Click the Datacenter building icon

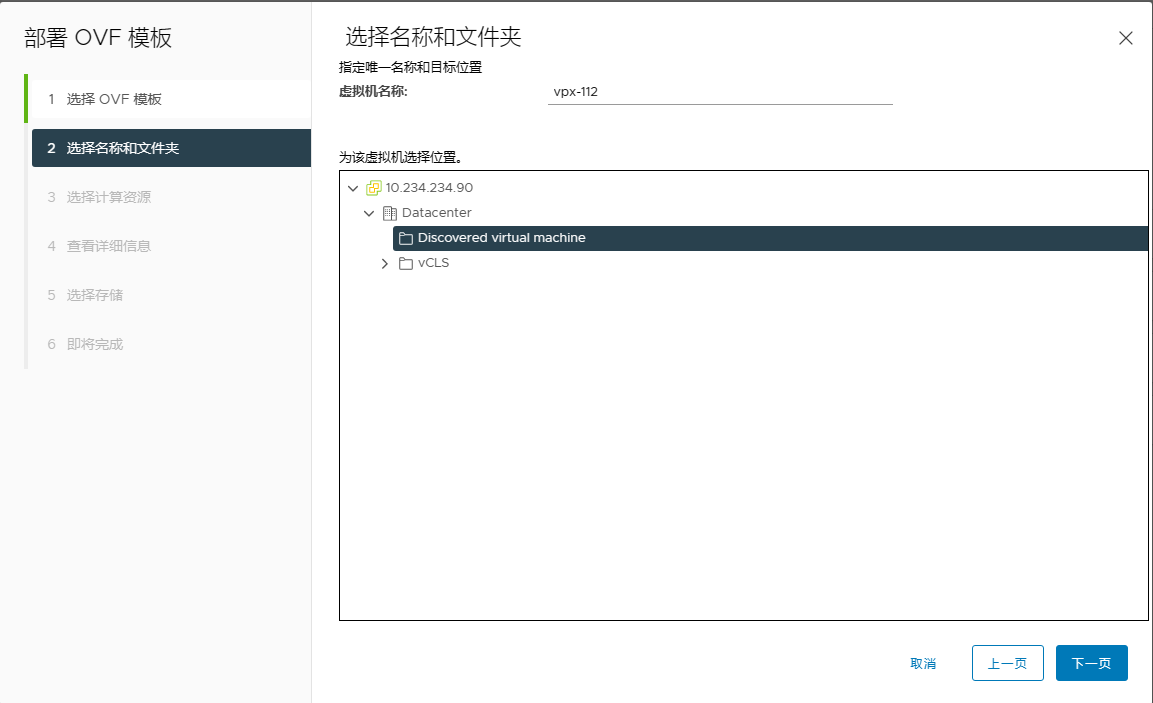click(x=390, y=212)
